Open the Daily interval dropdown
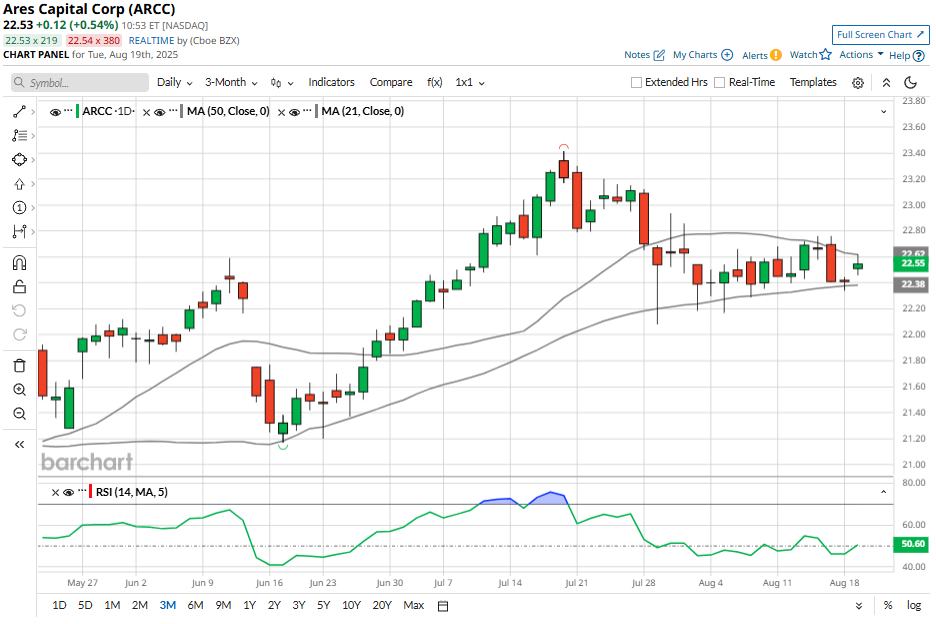Screen dimensions: 936x624 (174, 82)
